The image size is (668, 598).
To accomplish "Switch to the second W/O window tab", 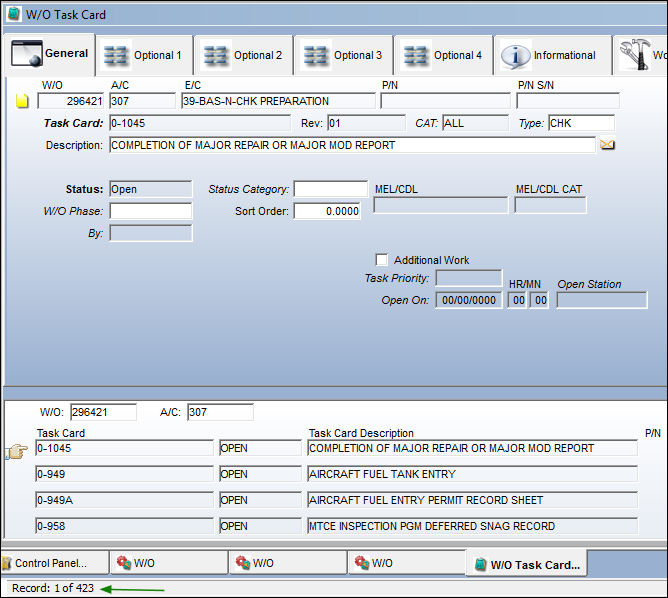I will [288, 563].
